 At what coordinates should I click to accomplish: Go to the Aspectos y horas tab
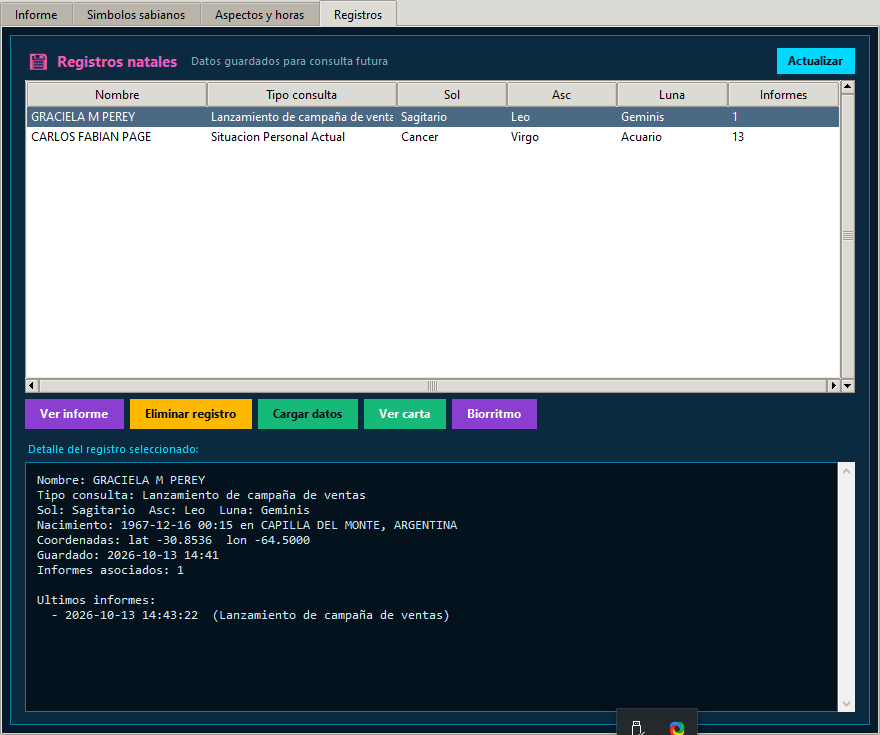[x=259, y=15]
